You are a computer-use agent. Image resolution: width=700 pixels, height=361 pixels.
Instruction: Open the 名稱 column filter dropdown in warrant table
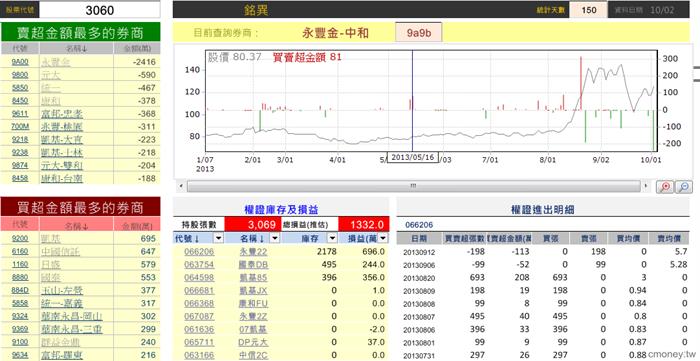[275, 238]
